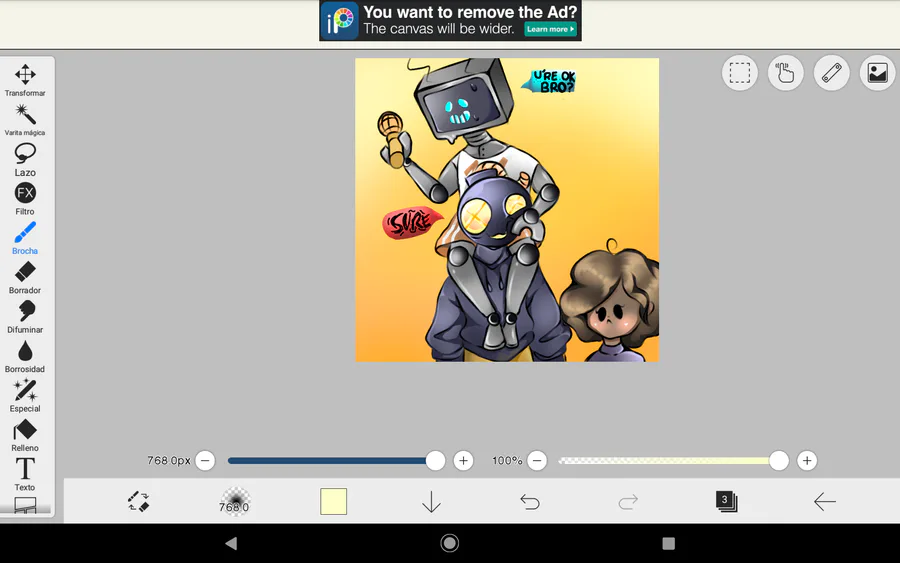This screenshot has width=900, height=563.
Task: Select the Texto text tool
Action: [x=25, y=475]
